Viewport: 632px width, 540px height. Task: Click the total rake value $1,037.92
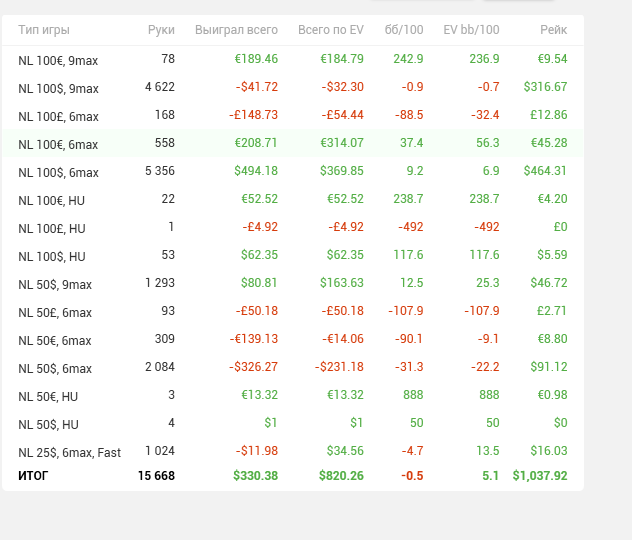coord(540,476)
